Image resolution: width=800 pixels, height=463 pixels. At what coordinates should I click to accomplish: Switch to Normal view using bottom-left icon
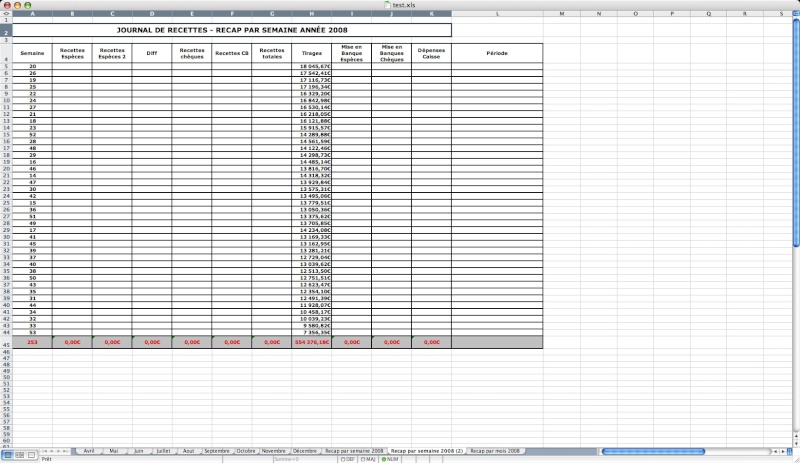pos(5,453)
